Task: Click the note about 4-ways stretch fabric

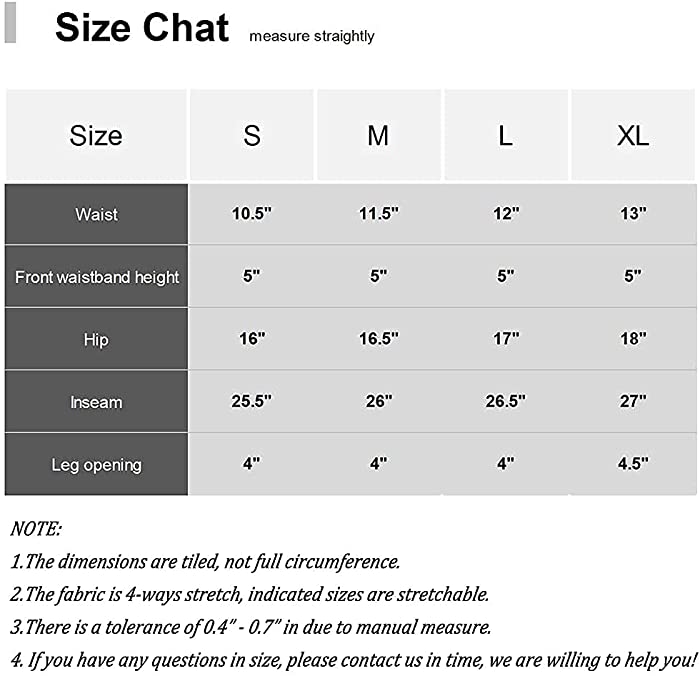Action: [x=249, y=594]
